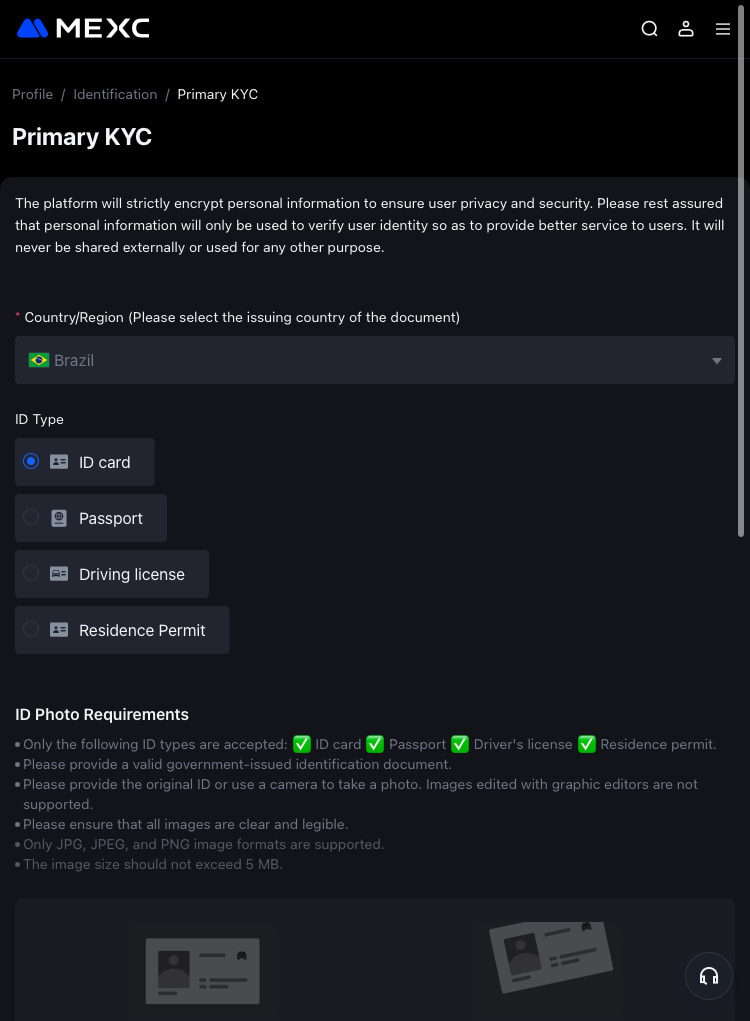This screenshot has width=750, height=1021.
Task: Click the Residence Permit option icon
Action: click(59, 630)
